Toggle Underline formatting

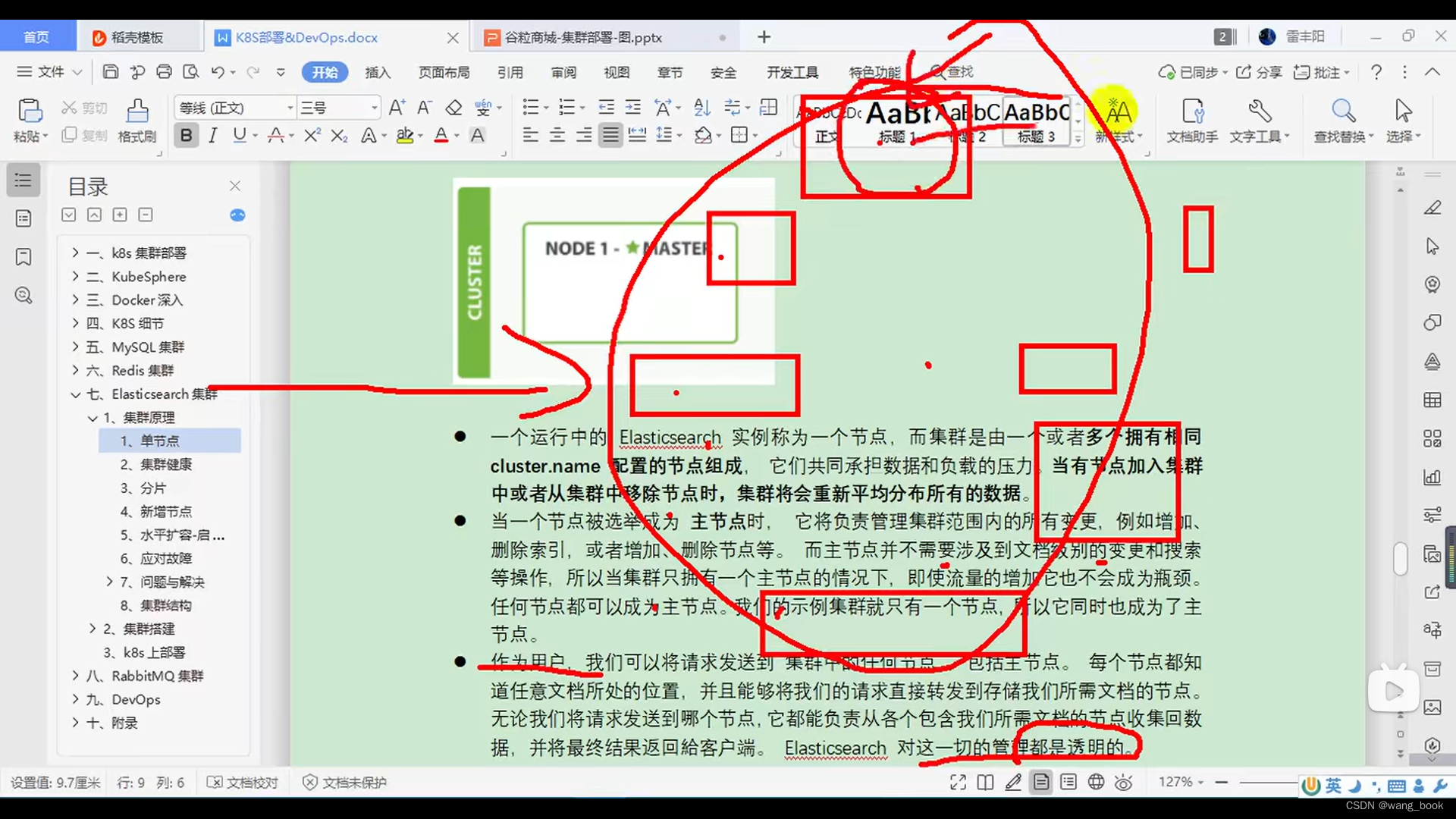pos(240,135)
